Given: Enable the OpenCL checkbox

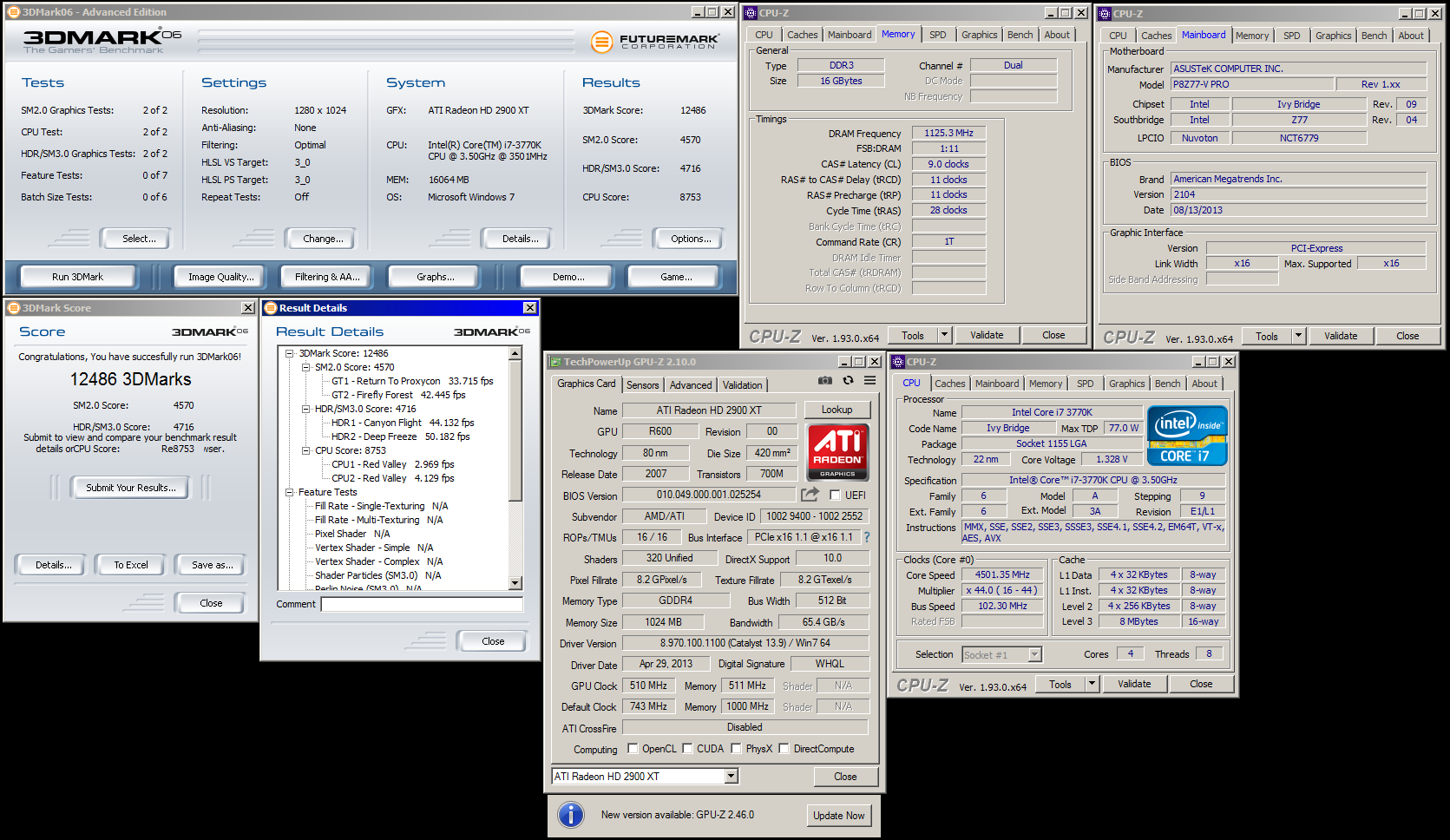Looking at the screenshot, I should tap(633, 749).
